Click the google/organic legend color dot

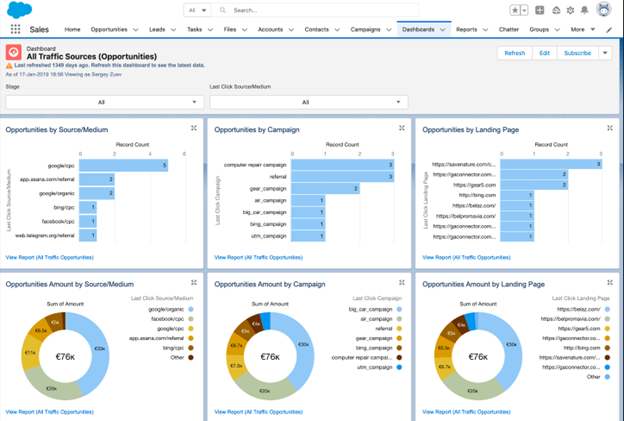pyautogui.click(x=191, y=309)
